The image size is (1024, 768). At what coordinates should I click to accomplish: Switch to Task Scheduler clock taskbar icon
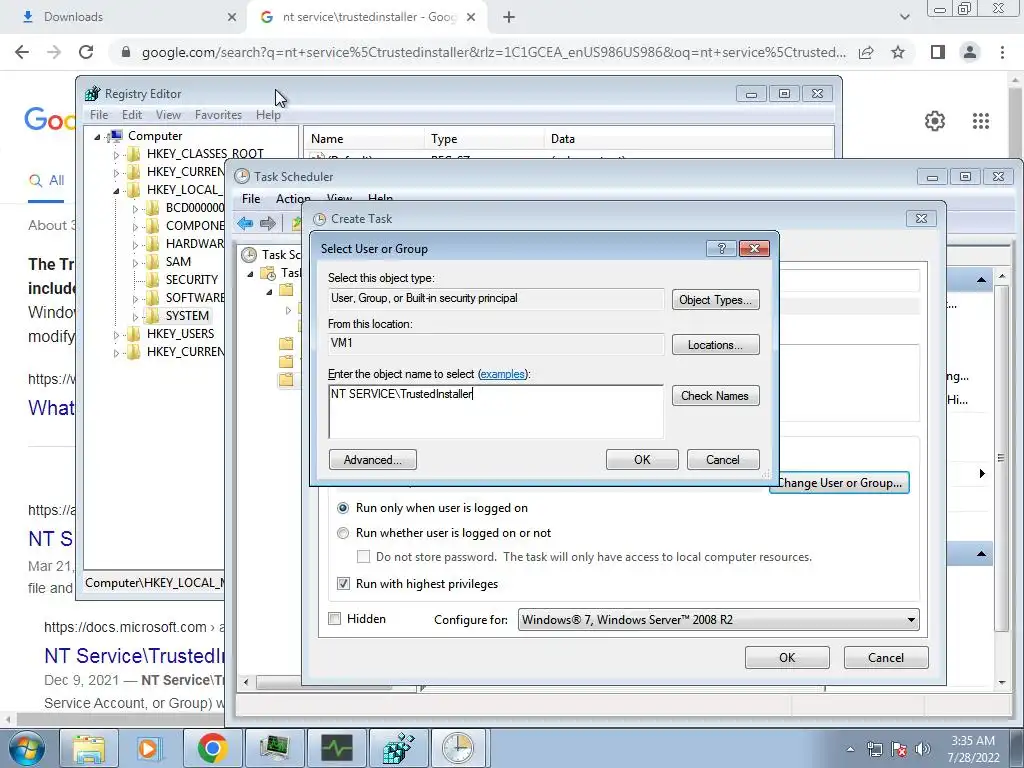pyautogui.click(x=458, y=748)
